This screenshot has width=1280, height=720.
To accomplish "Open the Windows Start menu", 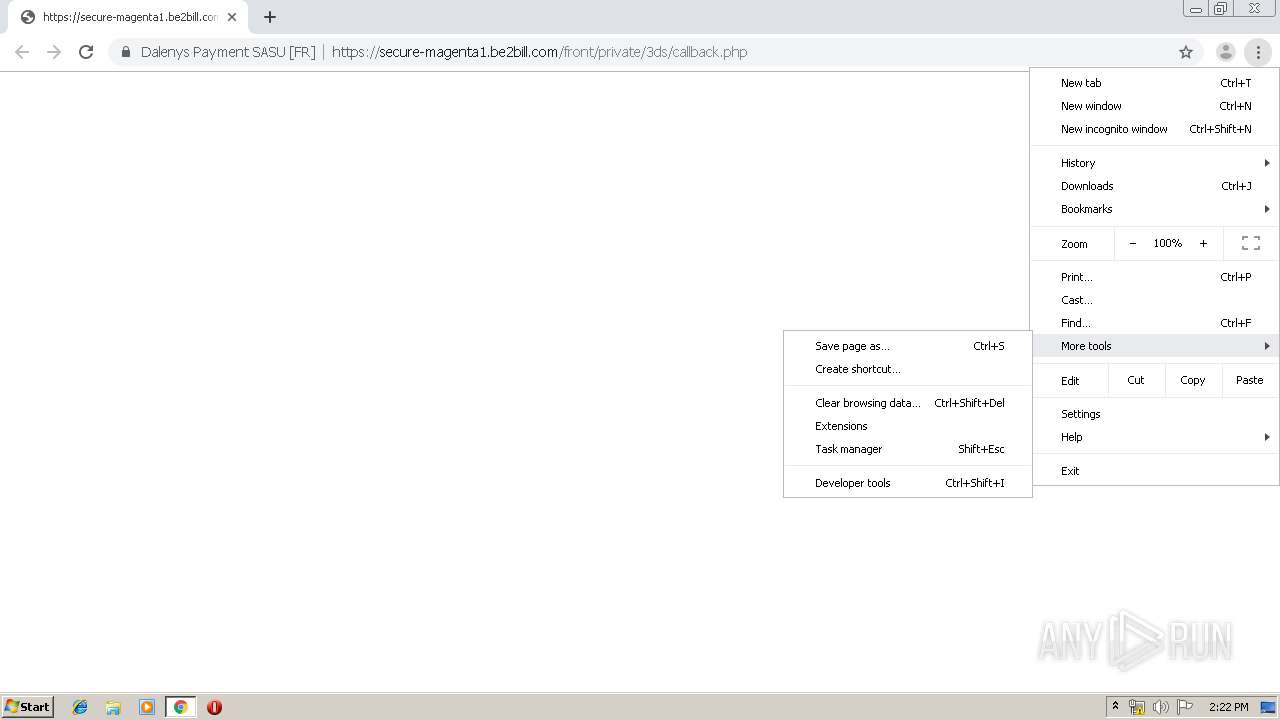I will click(x=27, y=707).
